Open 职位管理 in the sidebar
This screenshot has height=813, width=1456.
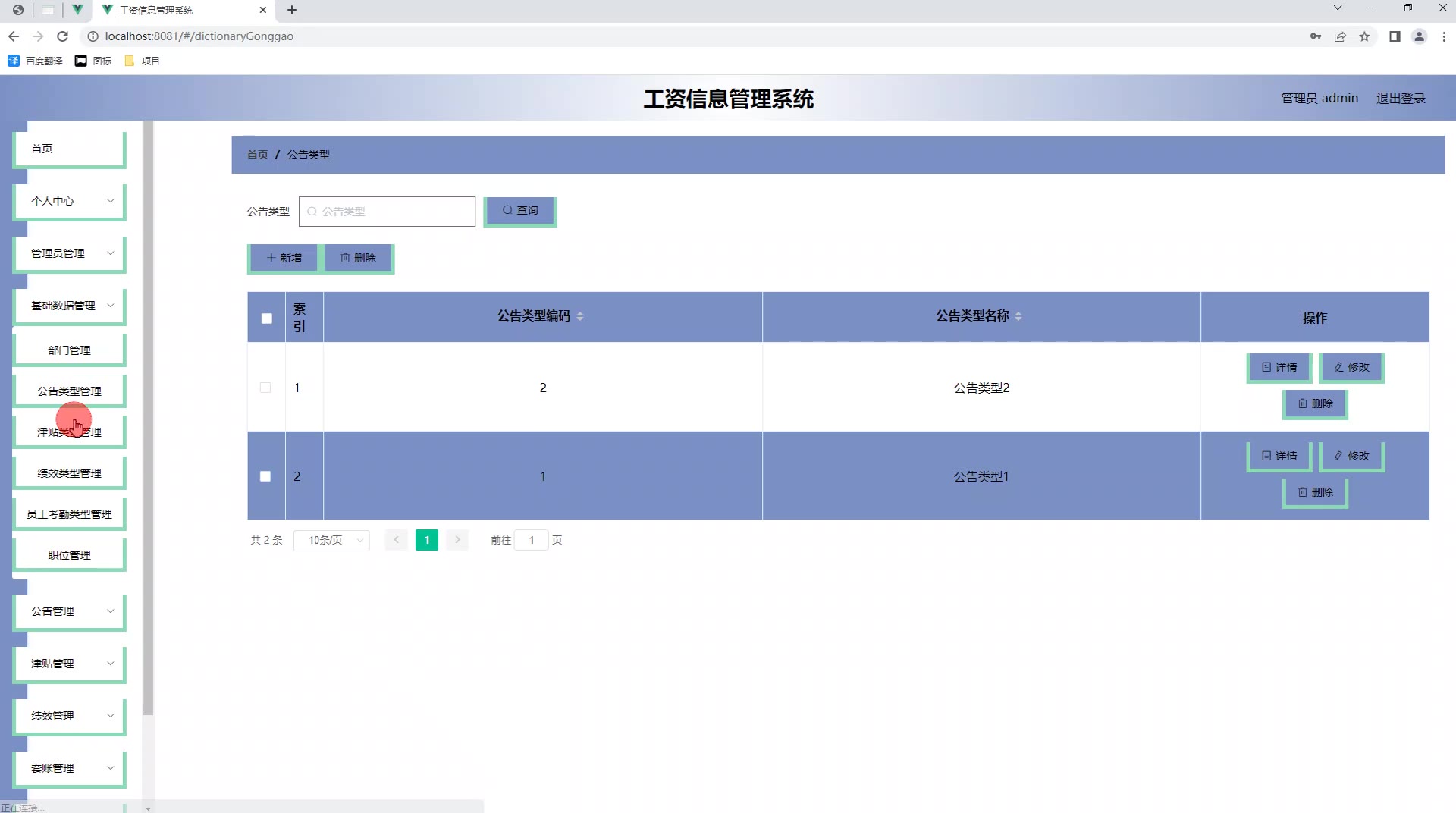(70, 555)
